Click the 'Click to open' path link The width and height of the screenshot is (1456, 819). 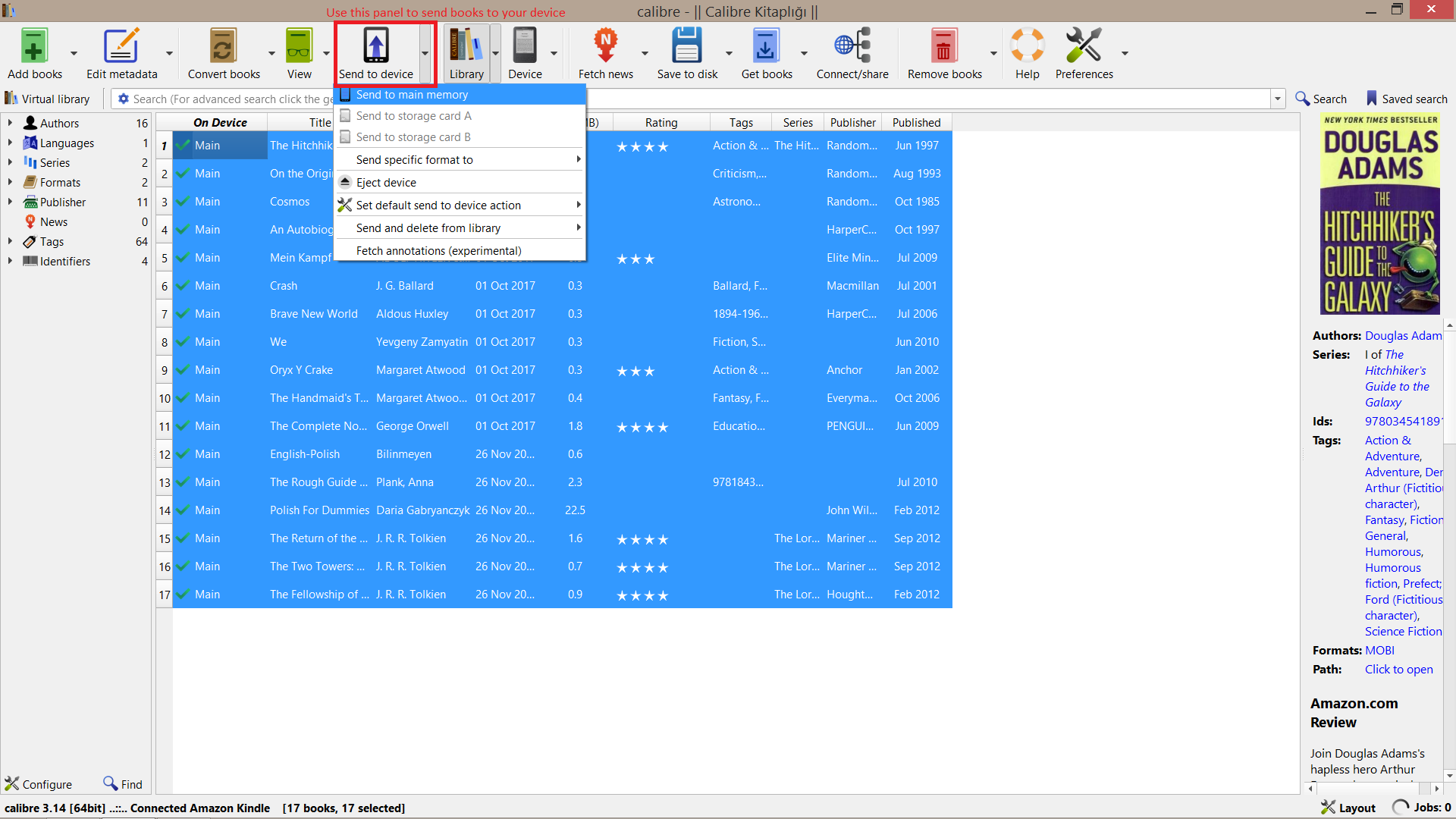(x=1398, y=670)
